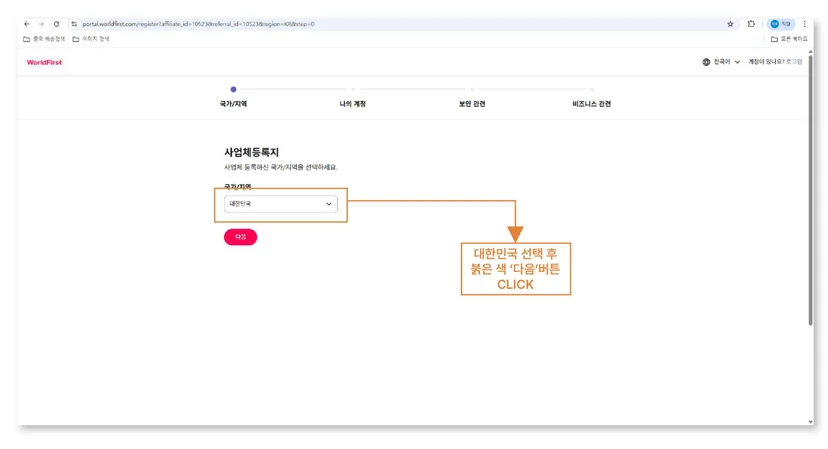Open the 대한민국 country dropdown
The height and width of the screenshot is (449, 828).
[280, 204]
